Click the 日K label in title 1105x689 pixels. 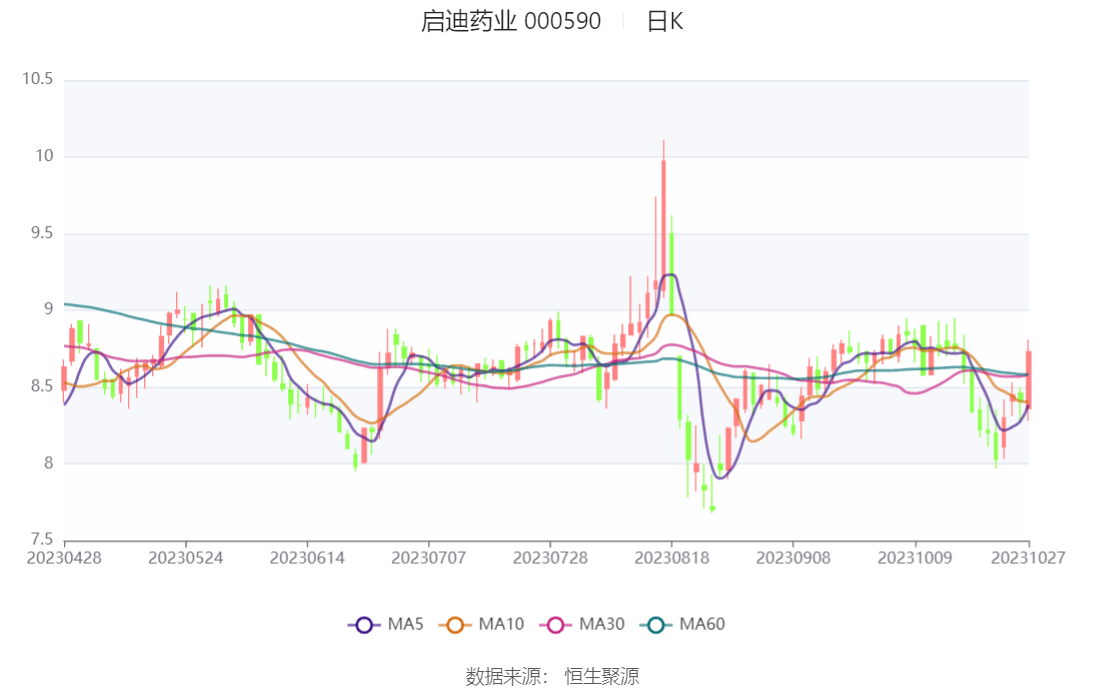pos(665,21)
